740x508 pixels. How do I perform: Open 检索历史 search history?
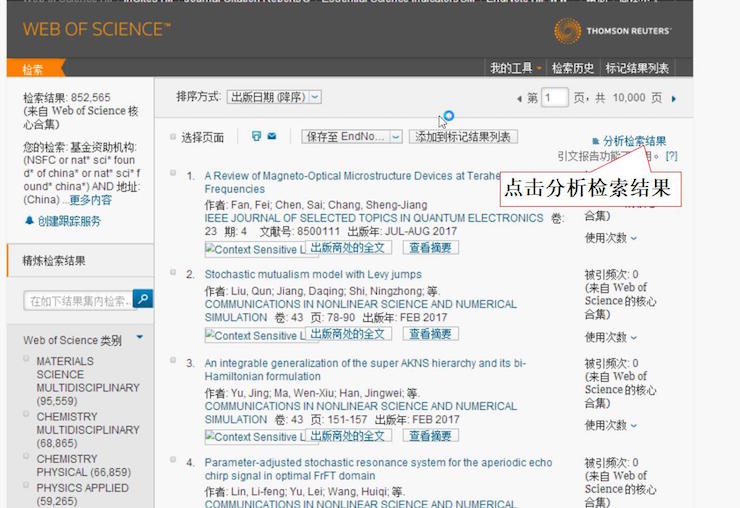[573, 68]
